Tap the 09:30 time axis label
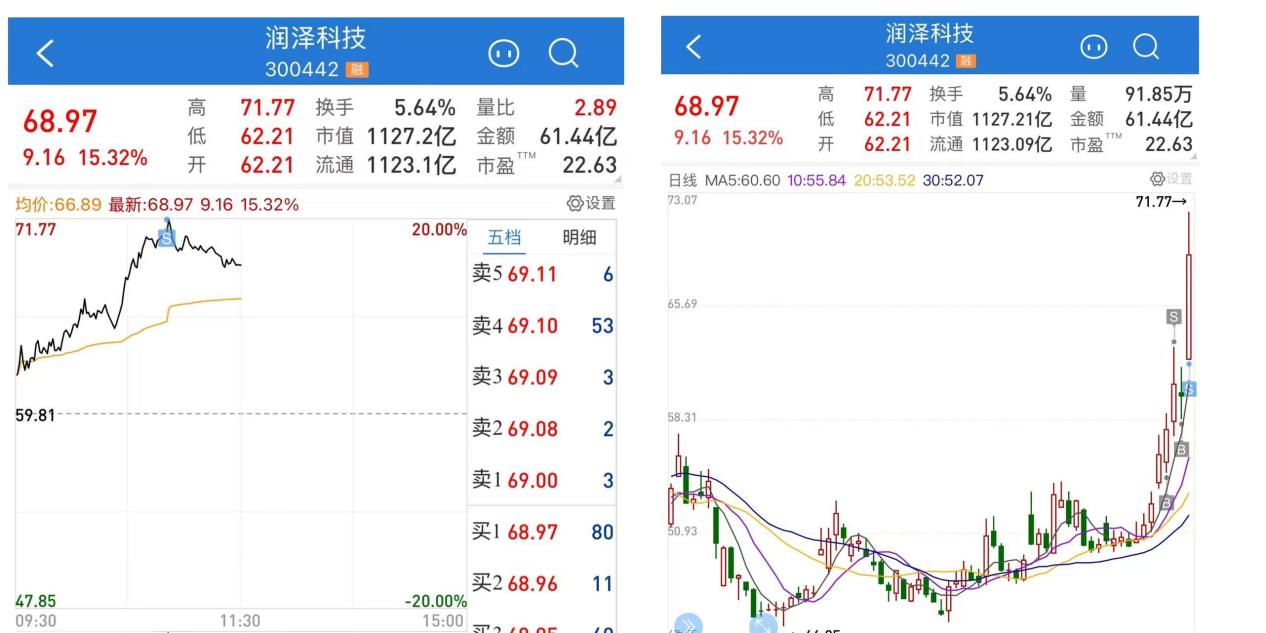Screen dimensions: 1266x633 [x=36, y=621]
